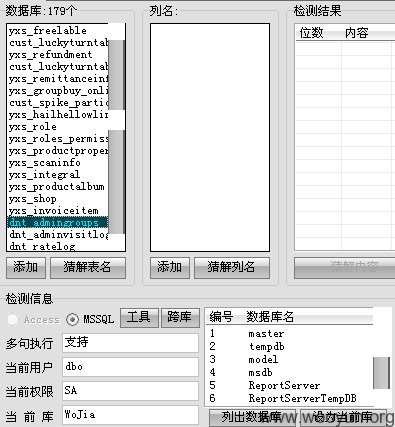Select table yxs_scaninfo

coord(45,163)
